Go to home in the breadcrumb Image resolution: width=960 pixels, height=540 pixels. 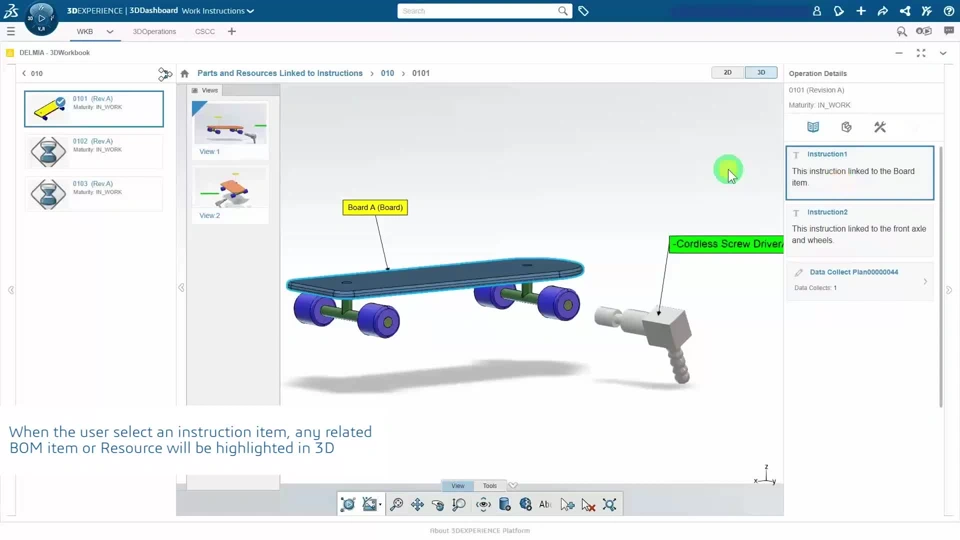click(185, 73)
